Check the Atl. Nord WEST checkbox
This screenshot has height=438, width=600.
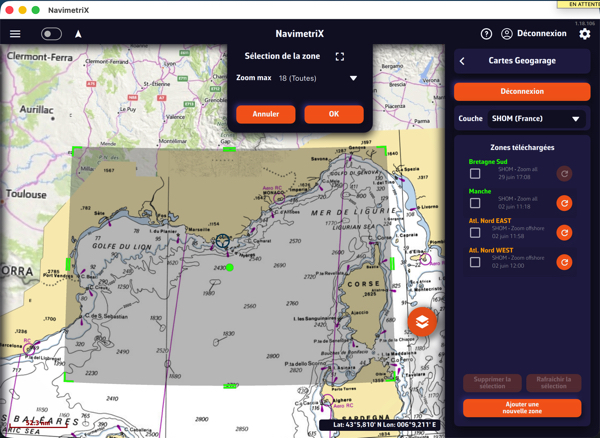[x=475, y=262]
